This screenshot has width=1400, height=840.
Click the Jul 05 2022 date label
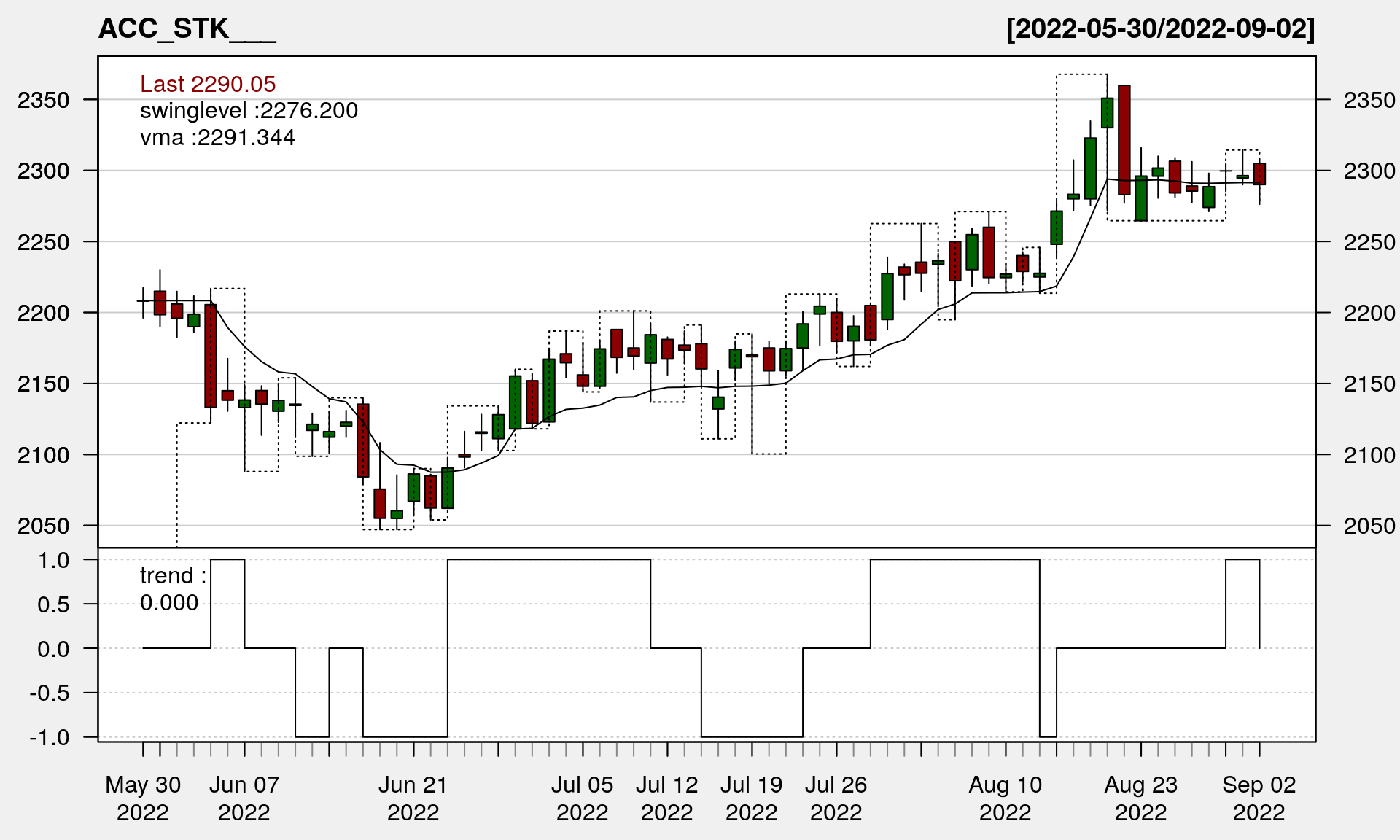pyautogui.click(x=582, y=798)
